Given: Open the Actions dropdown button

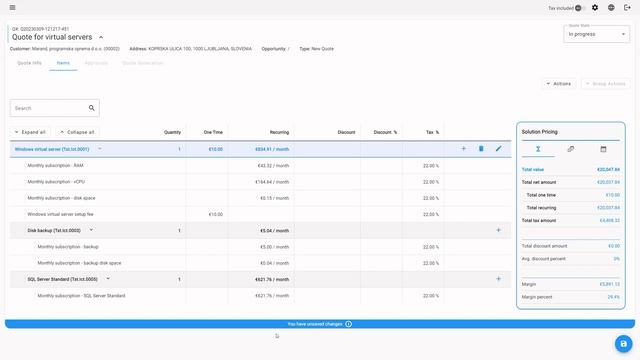Looking at the screenshot, I should [559, 84].
